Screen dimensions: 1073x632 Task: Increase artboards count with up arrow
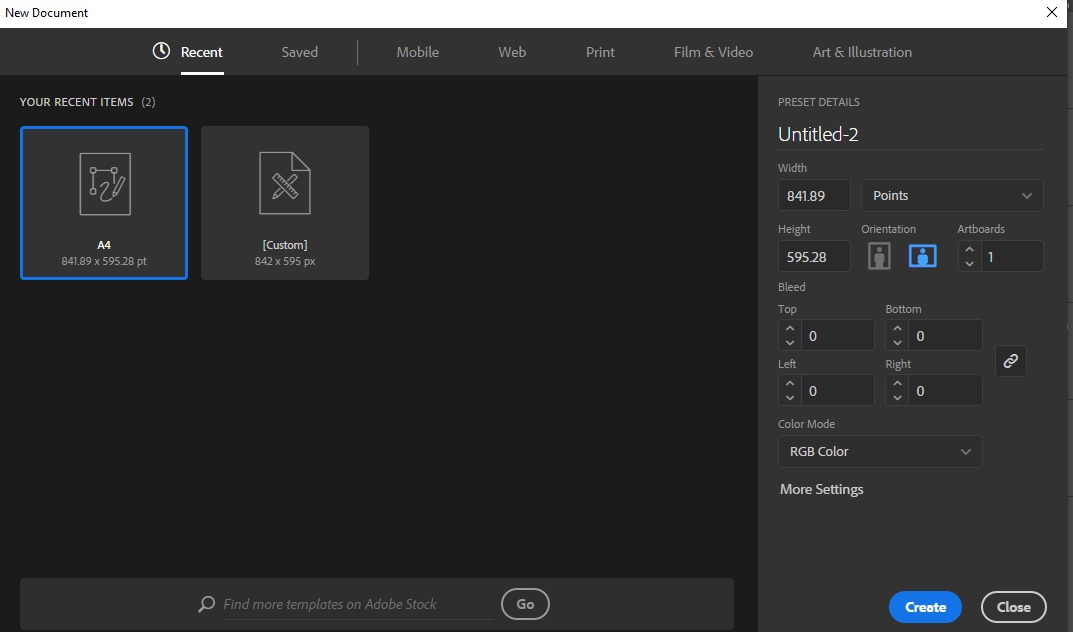pos(968,249)
